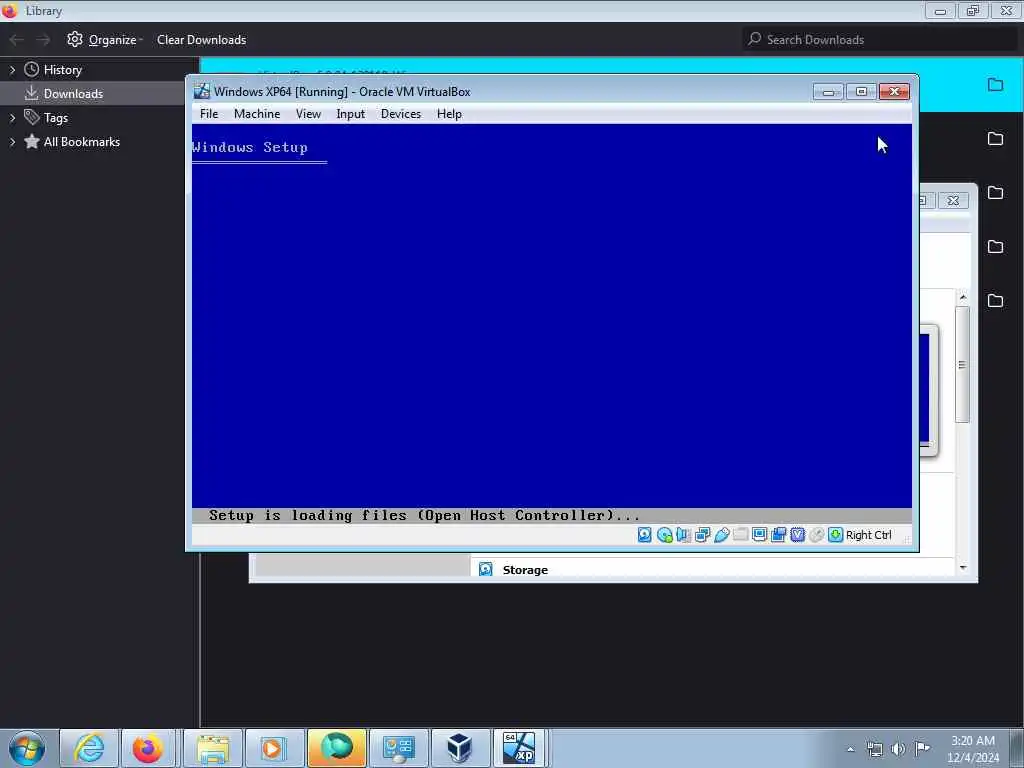Click the details scrollbar up arrow in VirtualBox Manager
This screenshot has height=768, width=1024.
pyautogui.click(x=963, y=298)
